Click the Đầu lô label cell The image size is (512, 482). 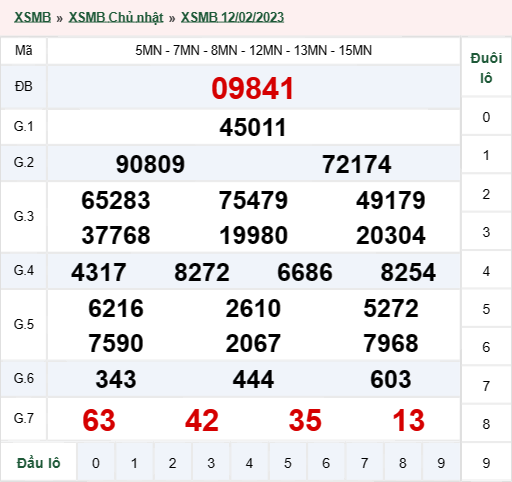[x=39, y=463]
